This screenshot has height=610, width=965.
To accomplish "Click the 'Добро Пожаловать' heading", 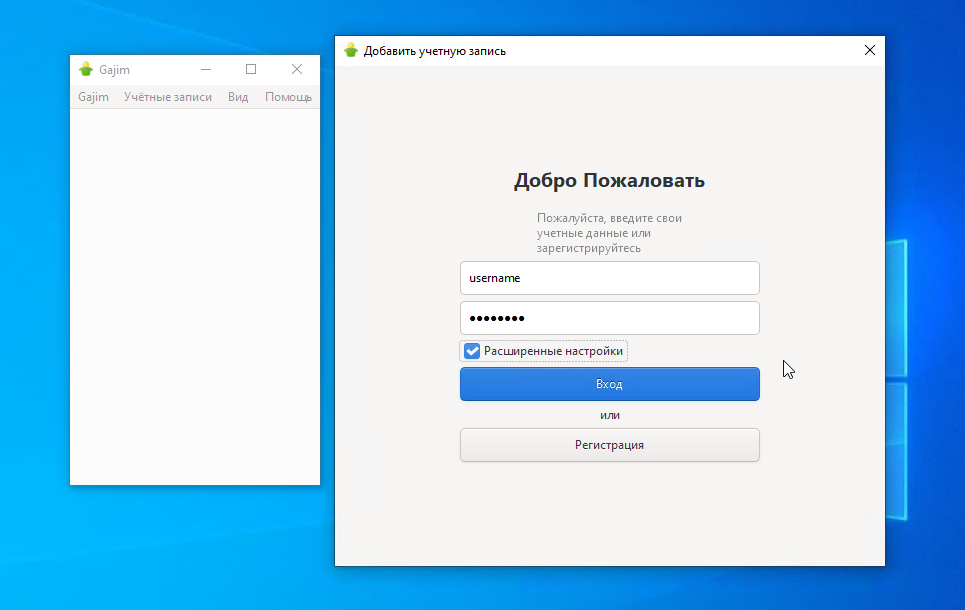I will (x=609, y=181).
